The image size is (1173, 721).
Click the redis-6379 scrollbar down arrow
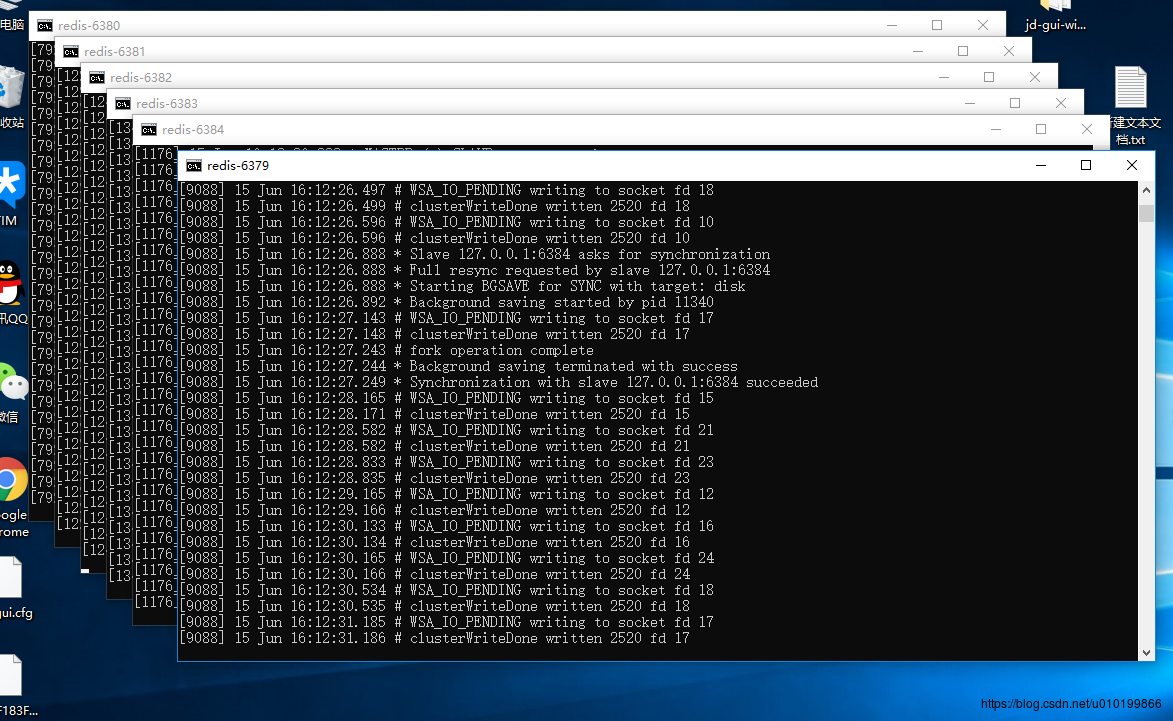coord(1146,653)
